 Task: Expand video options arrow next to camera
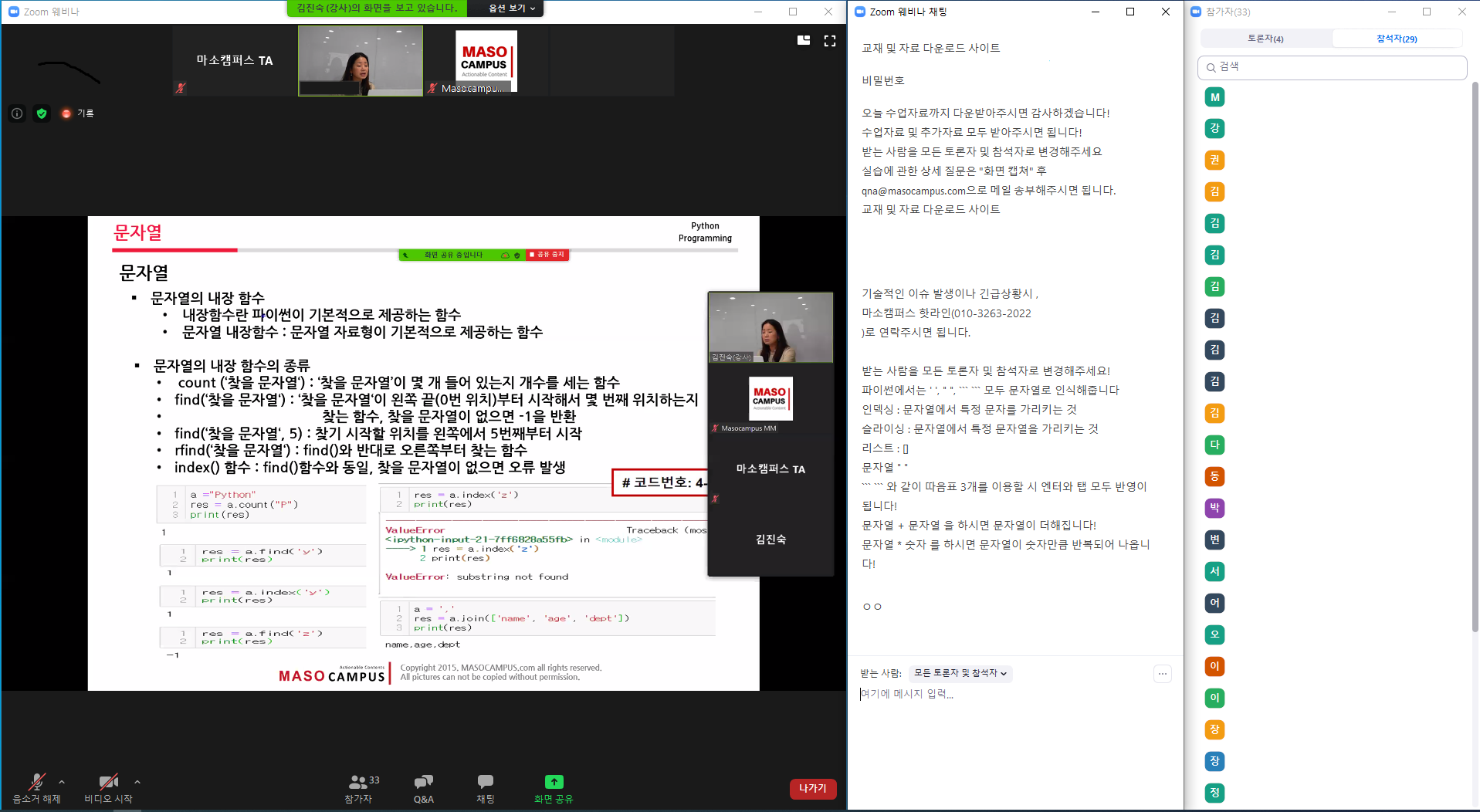tap(137, 782)
